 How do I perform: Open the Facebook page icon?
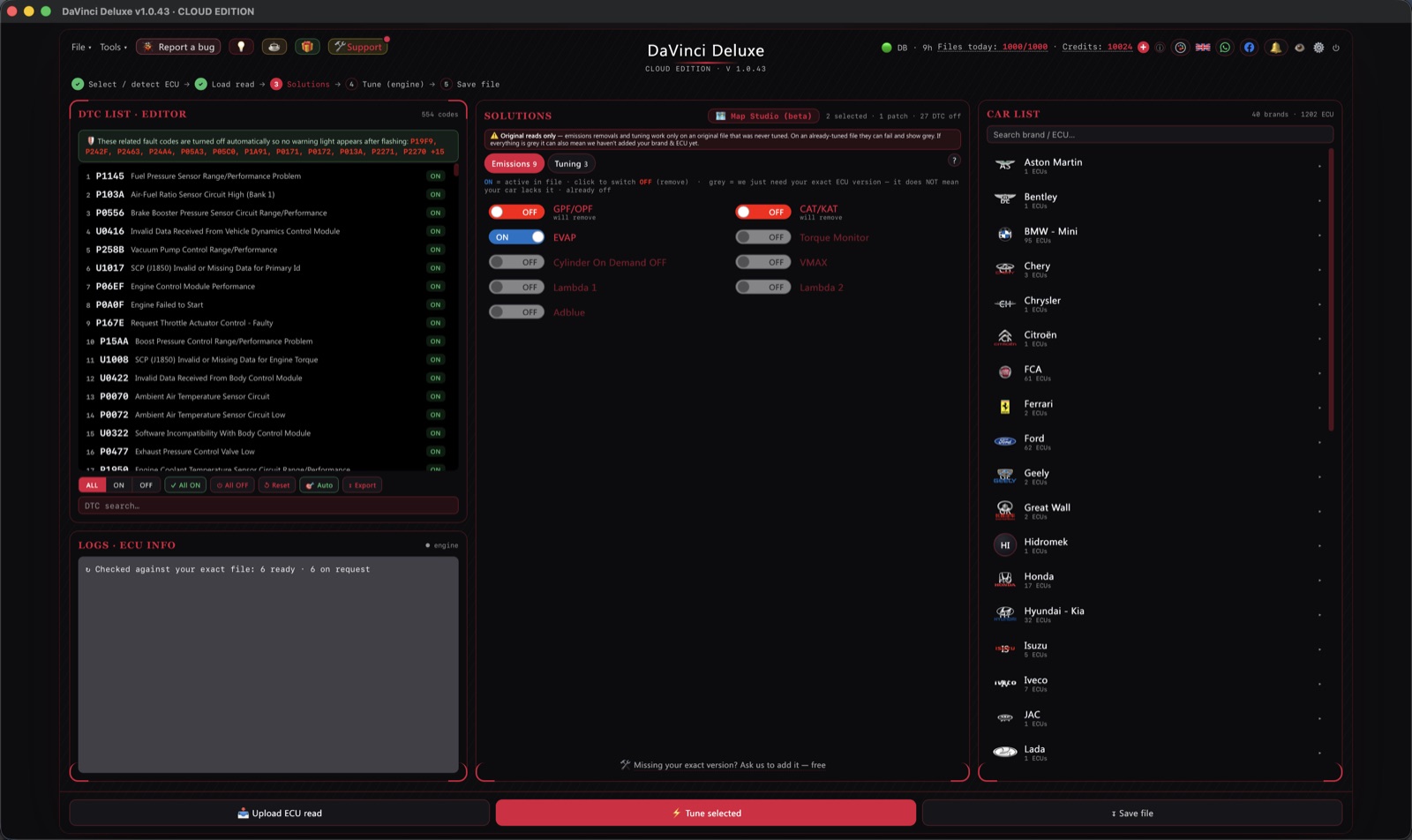tap(1249, 48)
